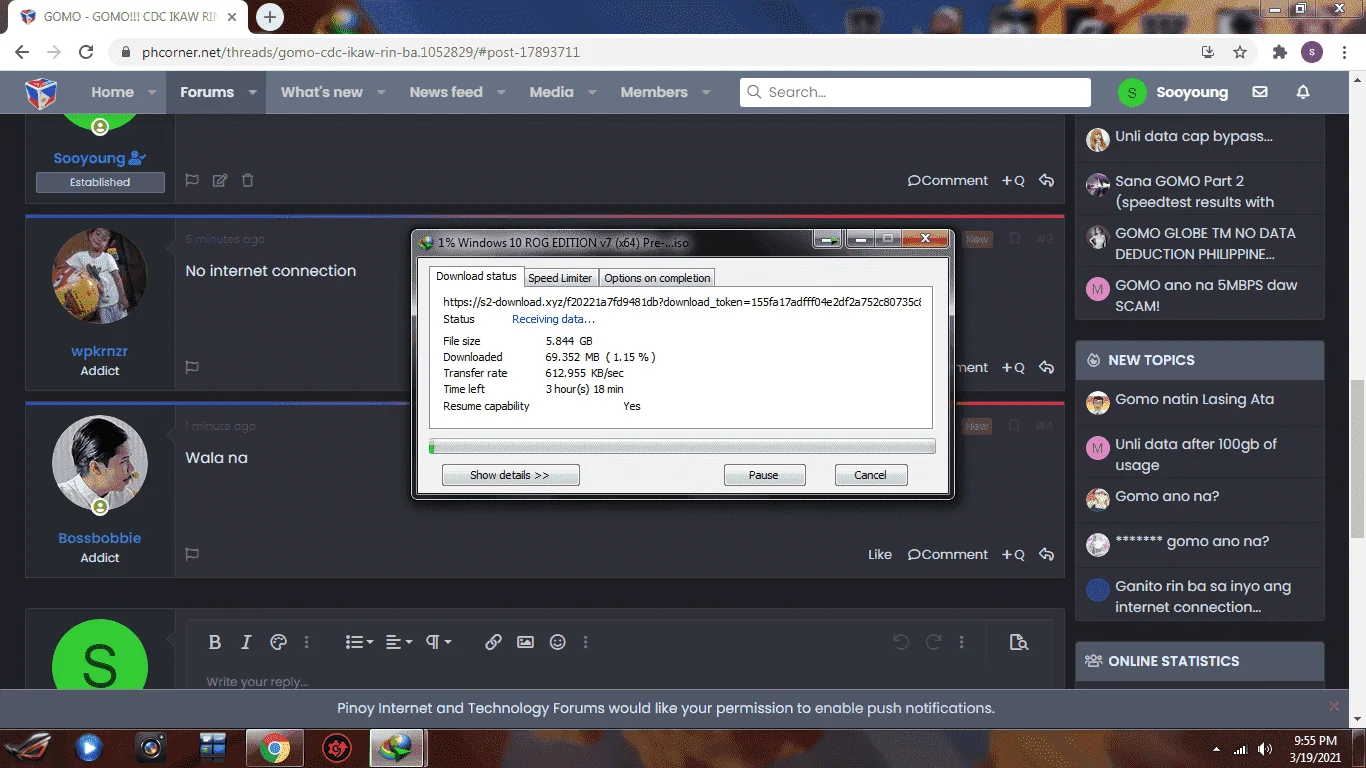This screenshot has height=768, width=1366.
Task: Insert link in reply editor
Action: [493, 642]
